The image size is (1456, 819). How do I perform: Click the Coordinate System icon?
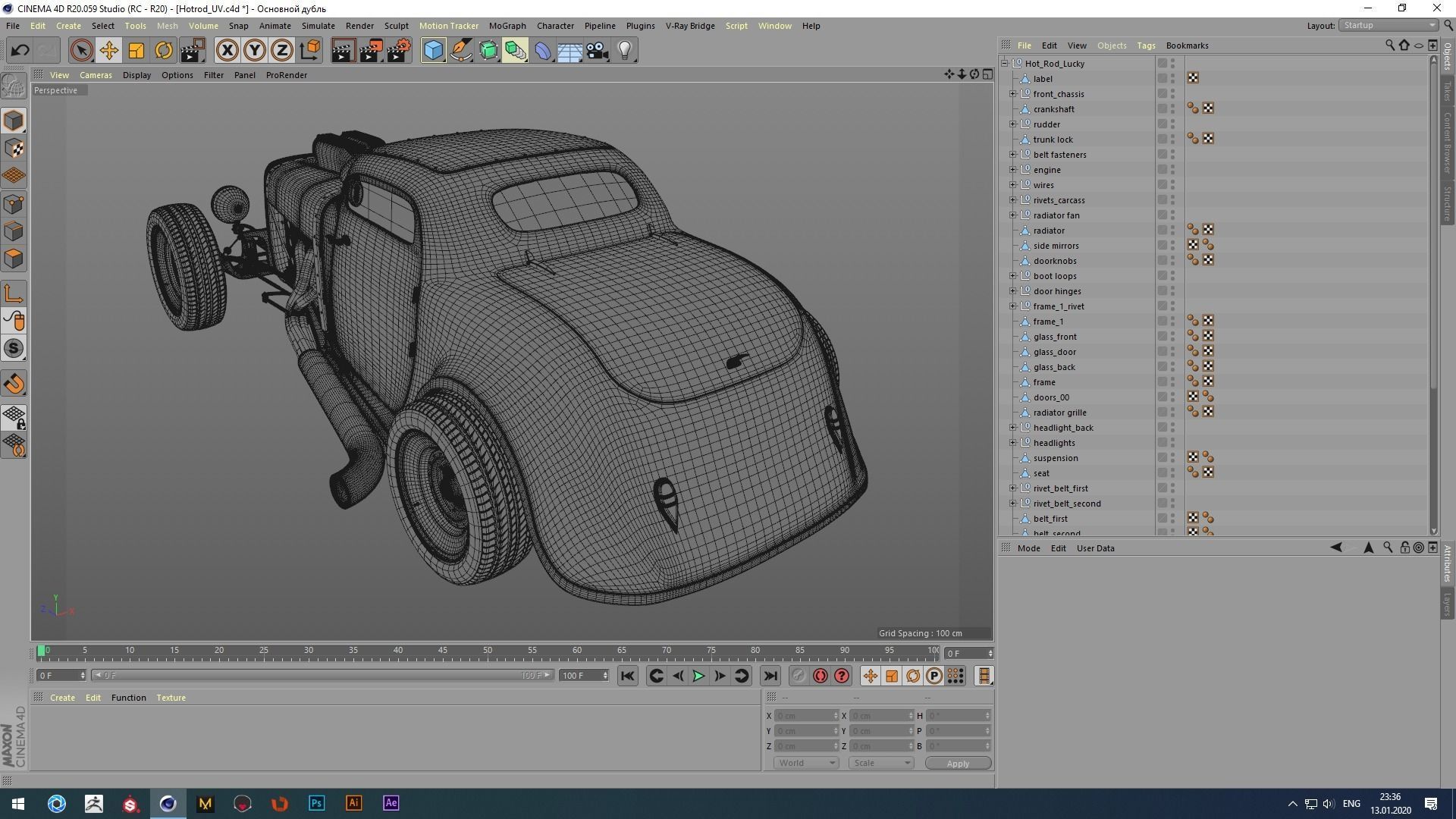point(309,51)
